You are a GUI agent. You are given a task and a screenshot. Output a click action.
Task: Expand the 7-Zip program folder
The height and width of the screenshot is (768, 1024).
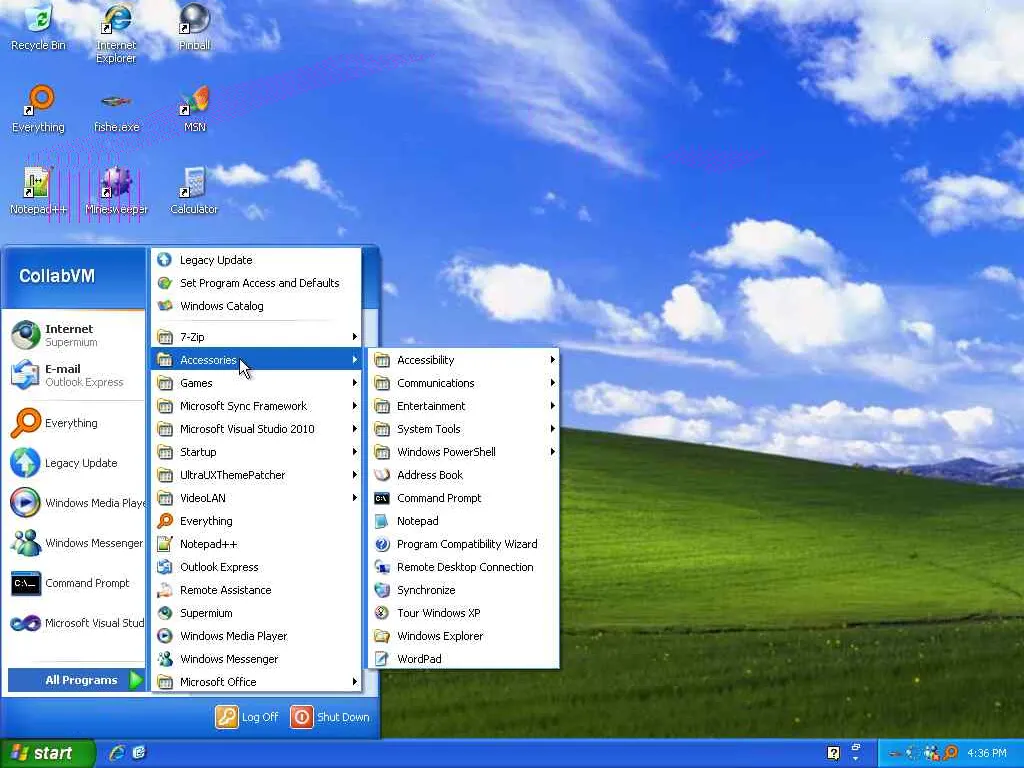point(256,336)
